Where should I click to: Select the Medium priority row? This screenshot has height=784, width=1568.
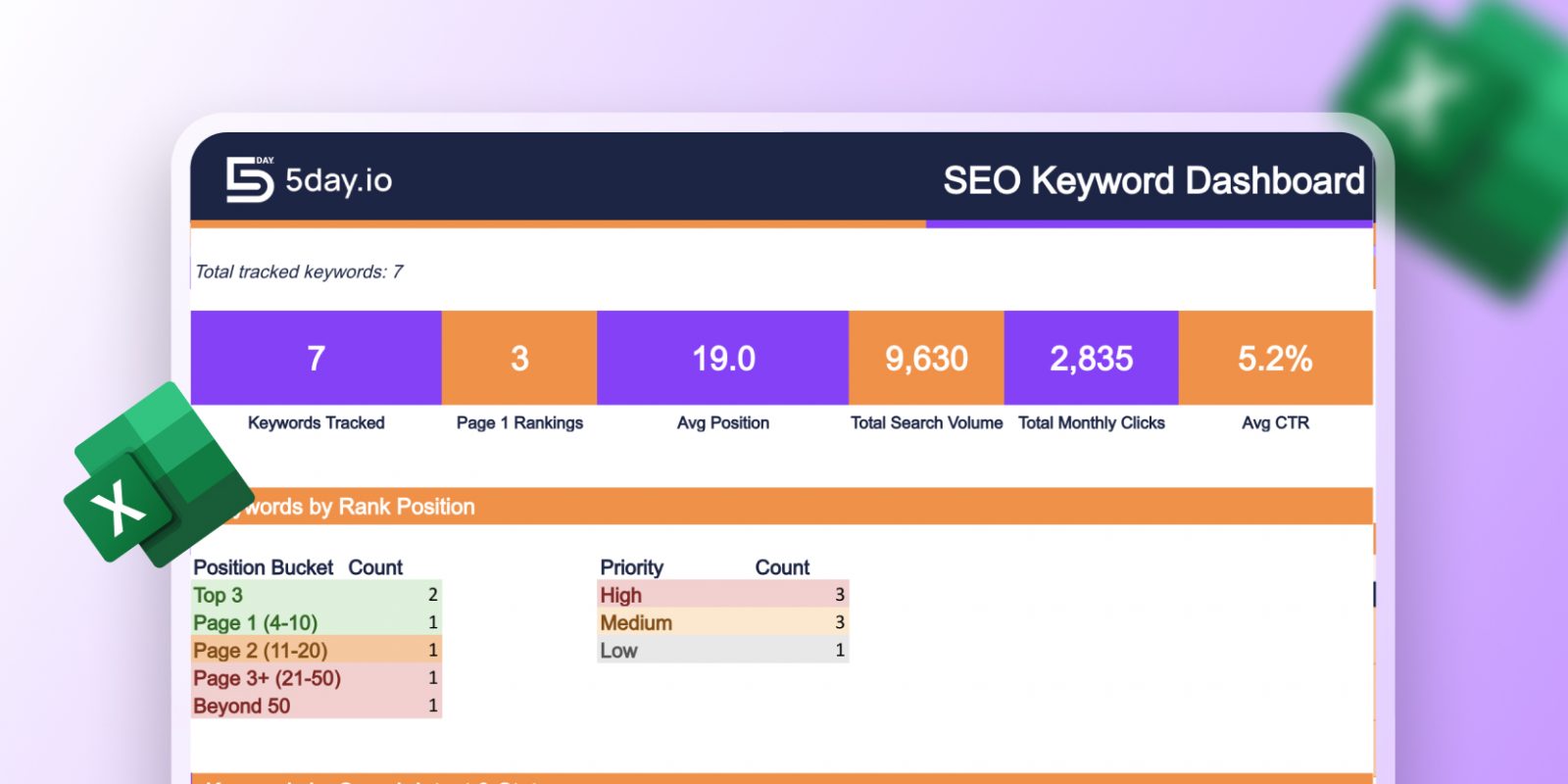[723, 622]
